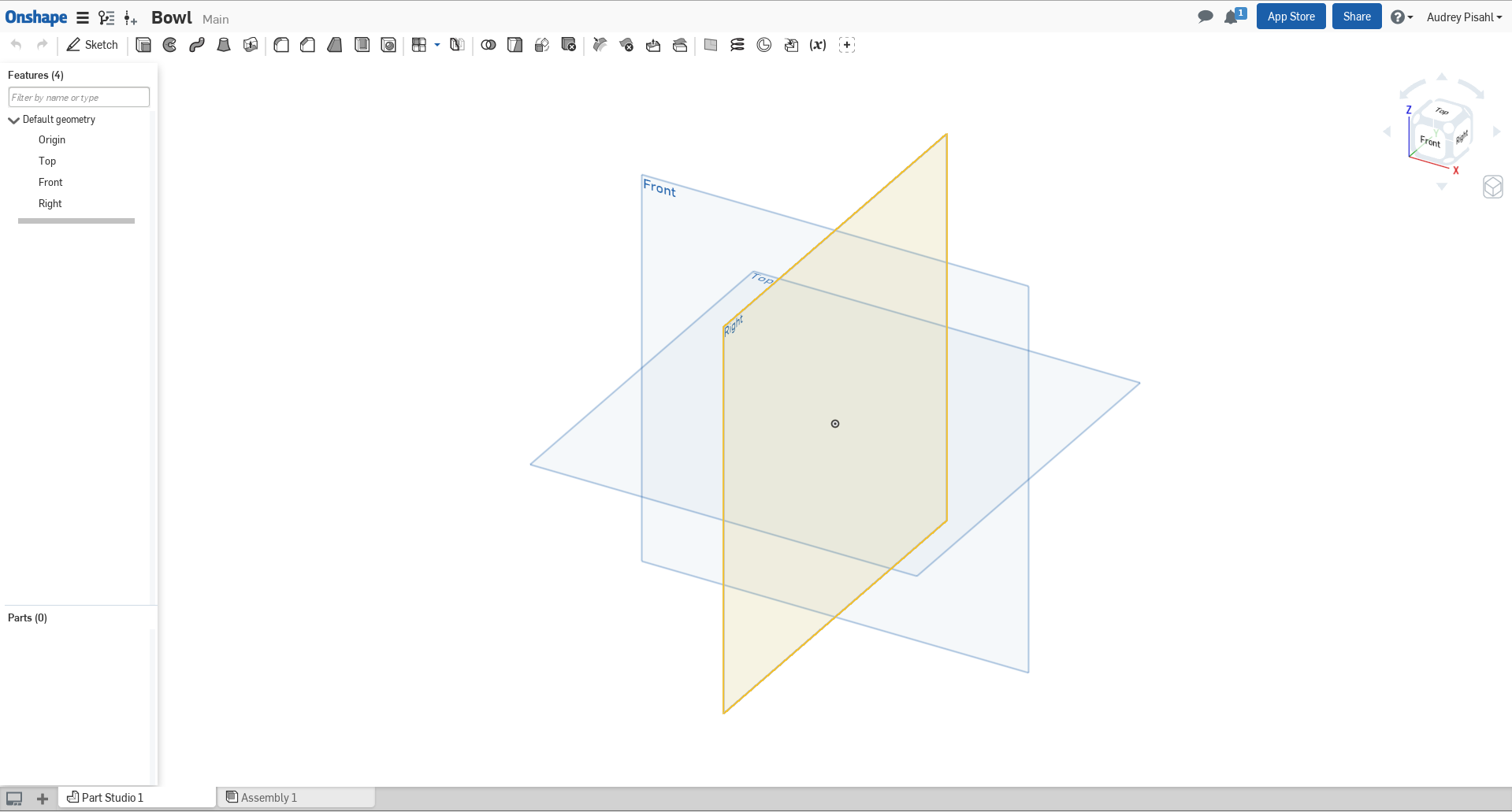The width and height of the screenshot is (1512, 812).
Task: Select the Extrude tool
Action: pyautogui.click(x=143, y=45)
